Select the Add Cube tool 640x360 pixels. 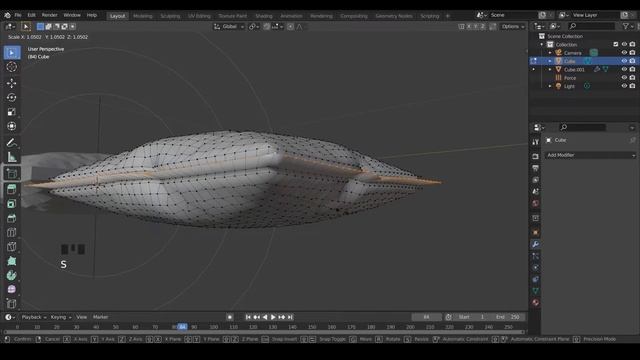[12, 173]
